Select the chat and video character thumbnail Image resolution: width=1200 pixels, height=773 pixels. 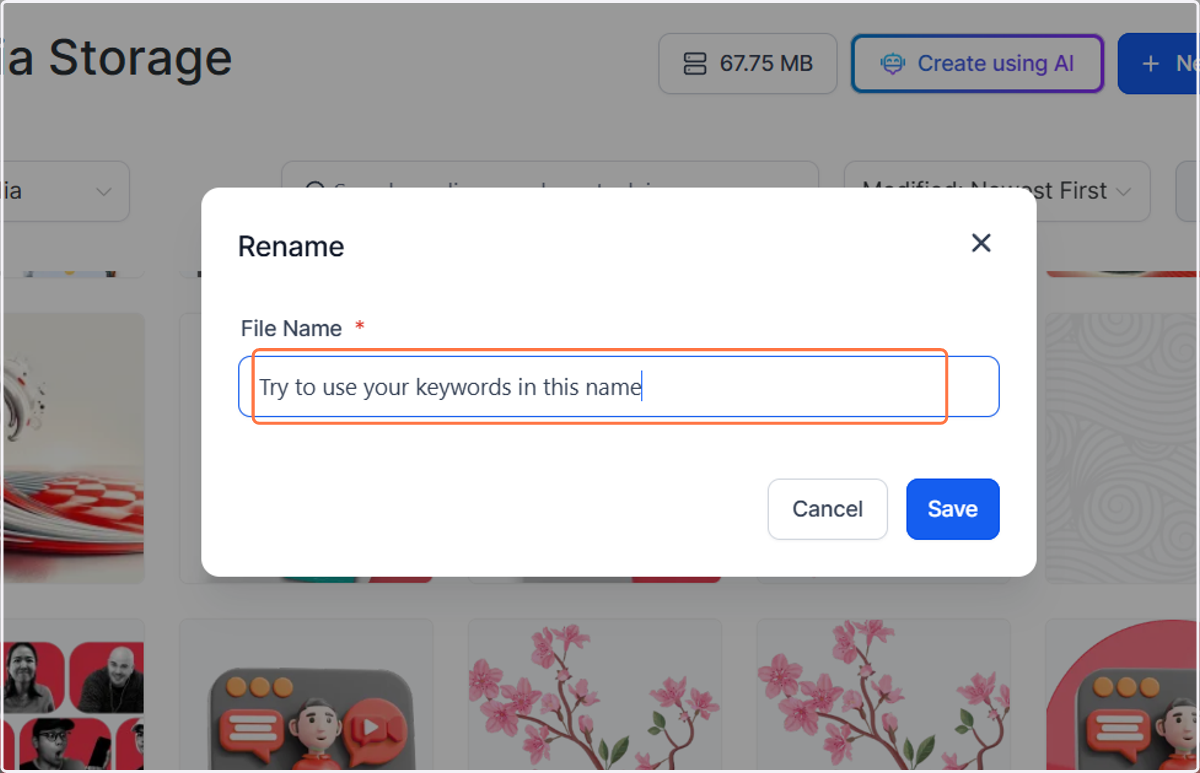[306, 695]
